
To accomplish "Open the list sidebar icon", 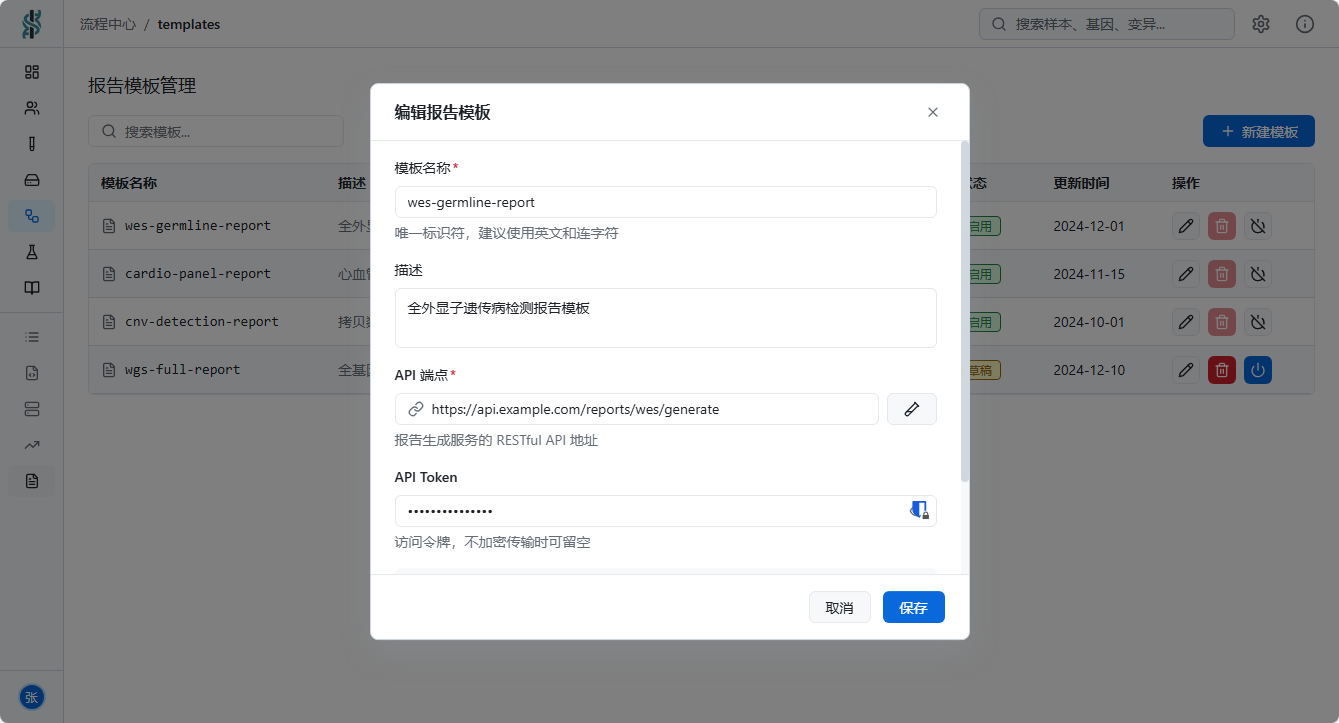I will 32,337.
